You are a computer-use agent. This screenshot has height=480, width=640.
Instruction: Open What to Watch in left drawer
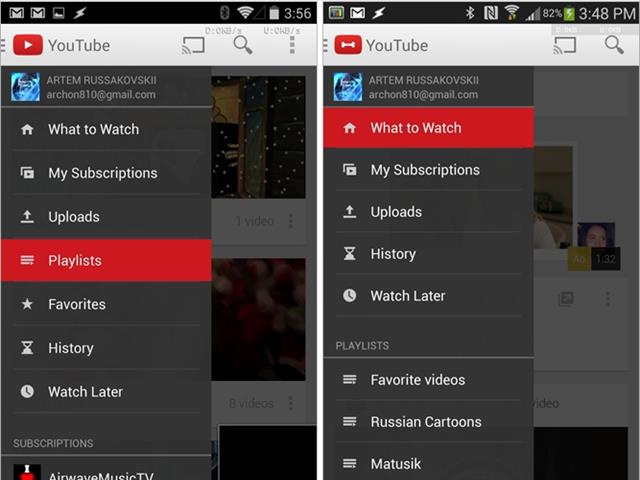point(106,129)
